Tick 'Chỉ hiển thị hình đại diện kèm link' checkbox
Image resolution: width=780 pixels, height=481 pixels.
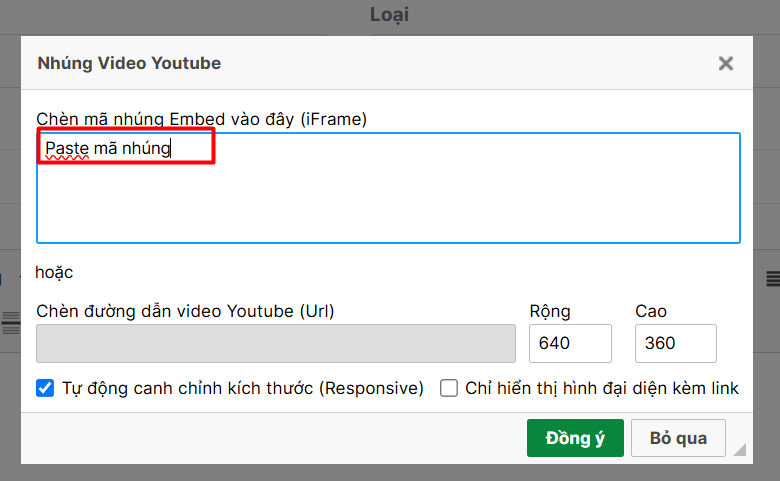click(x=449, y=388)
